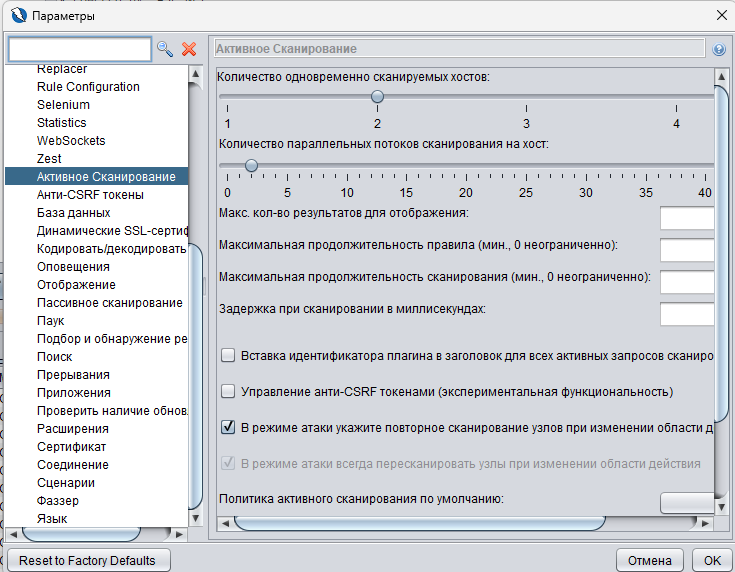This screenshot has height=572, width=735.
Task: Select Кодировать/декодировать entry
Action: click(x=112, y=248)
